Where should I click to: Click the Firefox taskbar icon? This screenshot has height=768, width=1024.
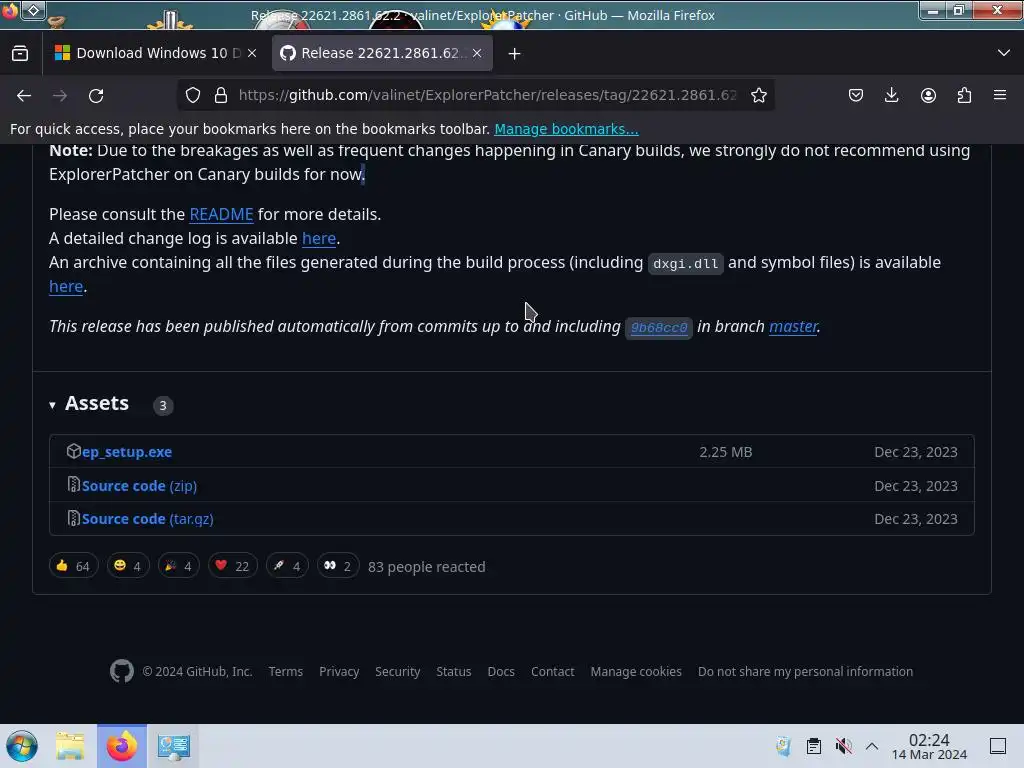pyautogui.click(x=121, y=746)
